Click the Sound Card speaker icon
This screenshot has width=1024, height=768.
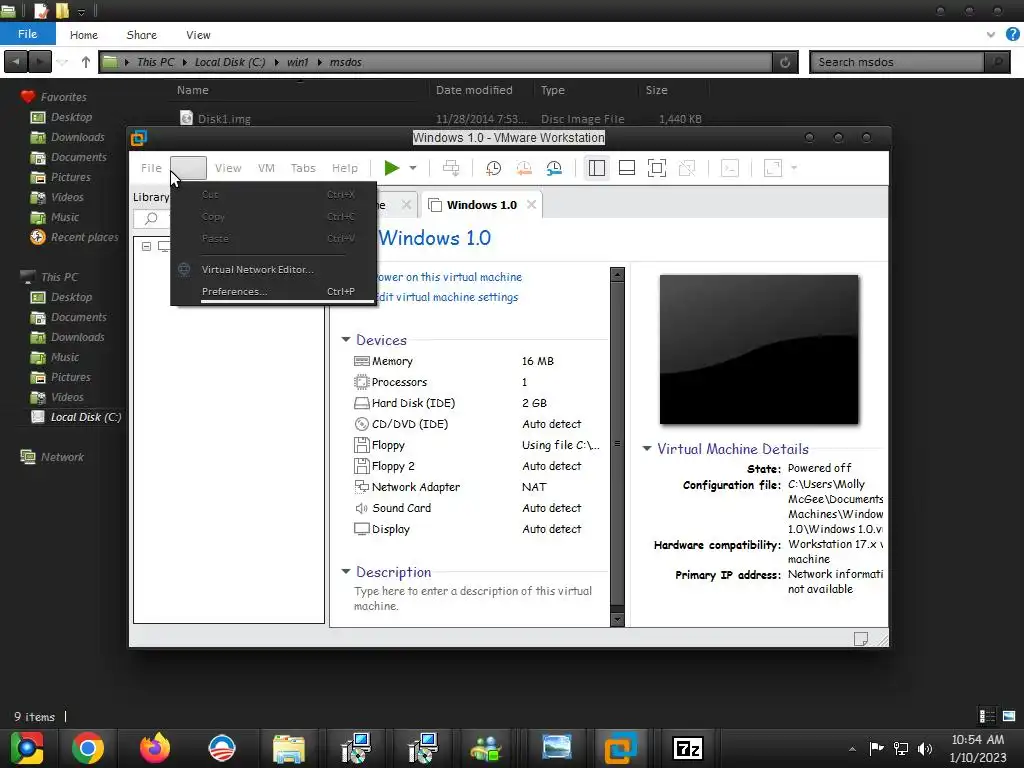pyautogui.click(x=361, y=508)
